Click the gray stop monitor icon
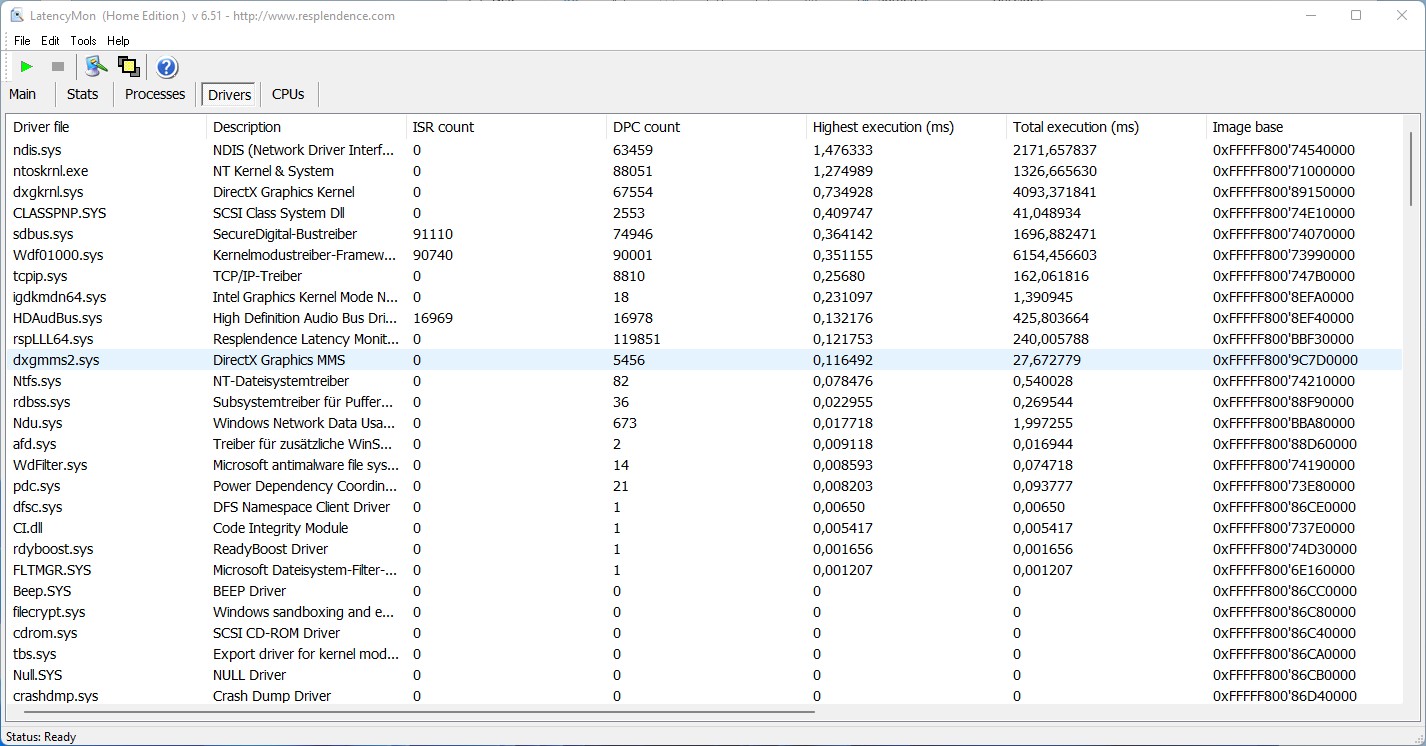Viewport: 1426px width, 746px height. click(x=58, y=67)
